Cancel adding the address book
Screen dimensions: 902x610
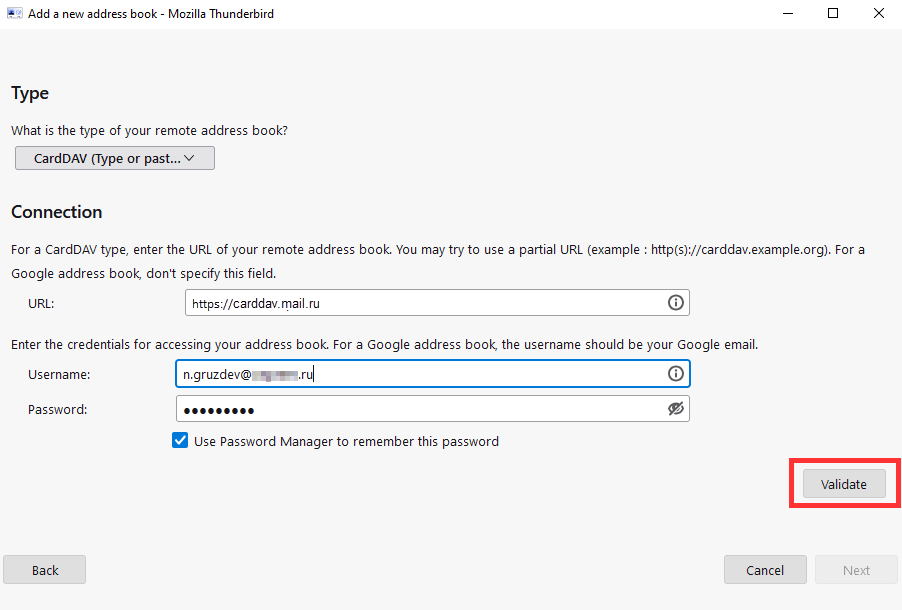pyautogui.click(x=765, y=570)
